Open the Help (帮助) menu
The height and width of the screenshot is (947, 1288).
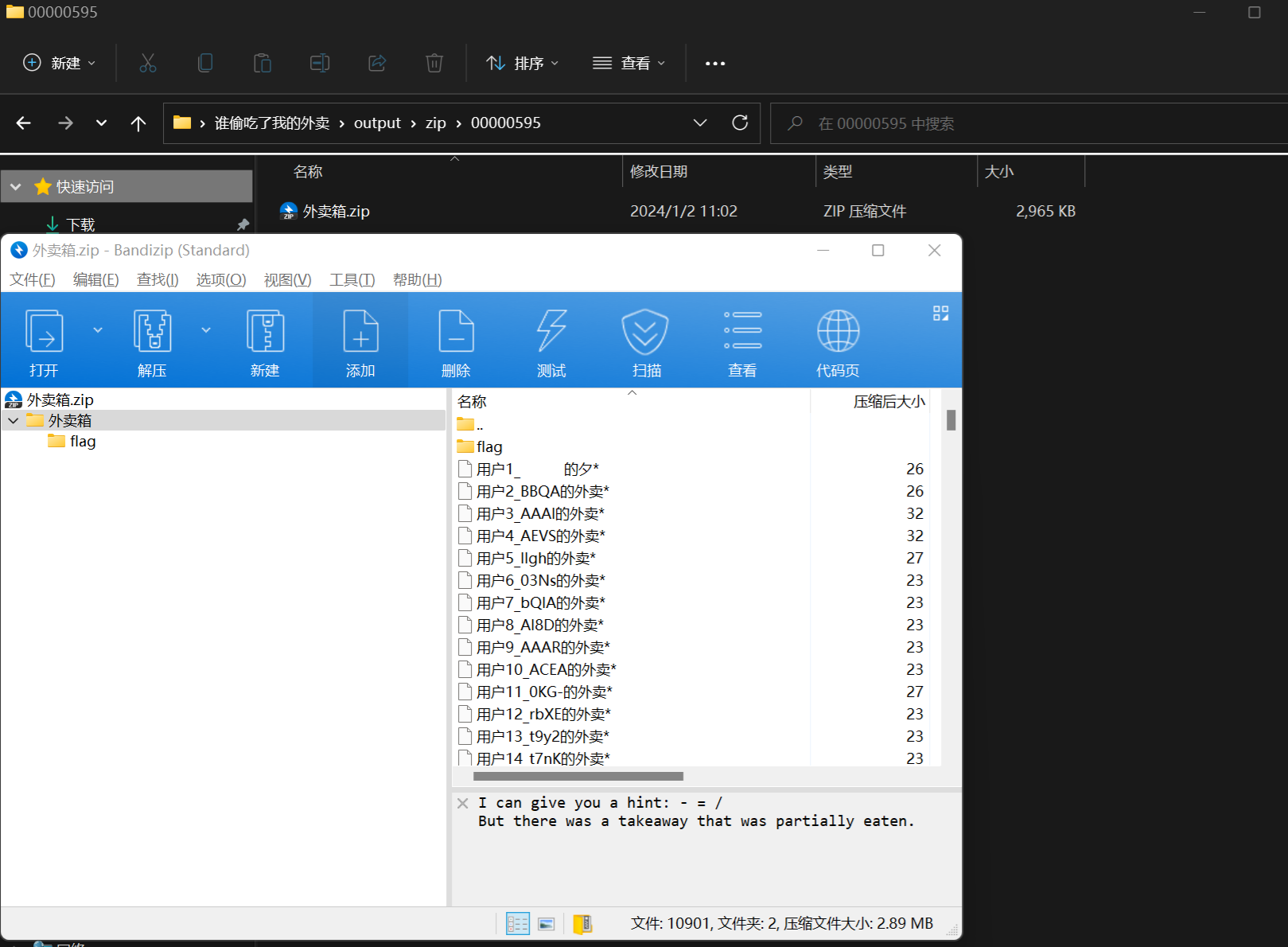point(418,280)
